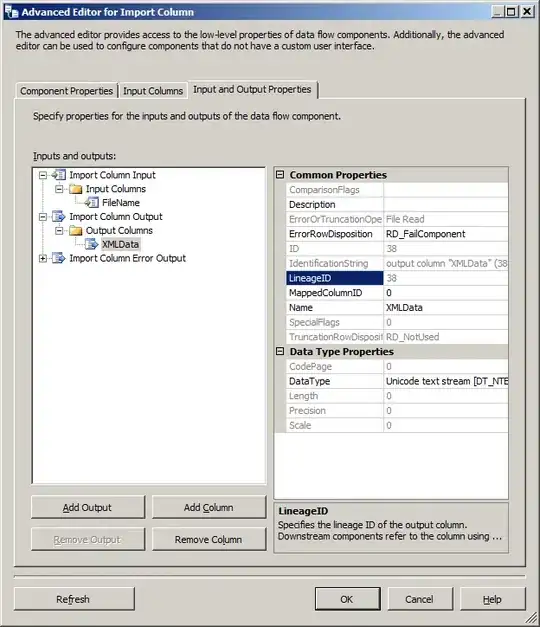The image size is (540, 627).
Task: Select the Input and Output Properties tab
Action: [x=252, y=89]
